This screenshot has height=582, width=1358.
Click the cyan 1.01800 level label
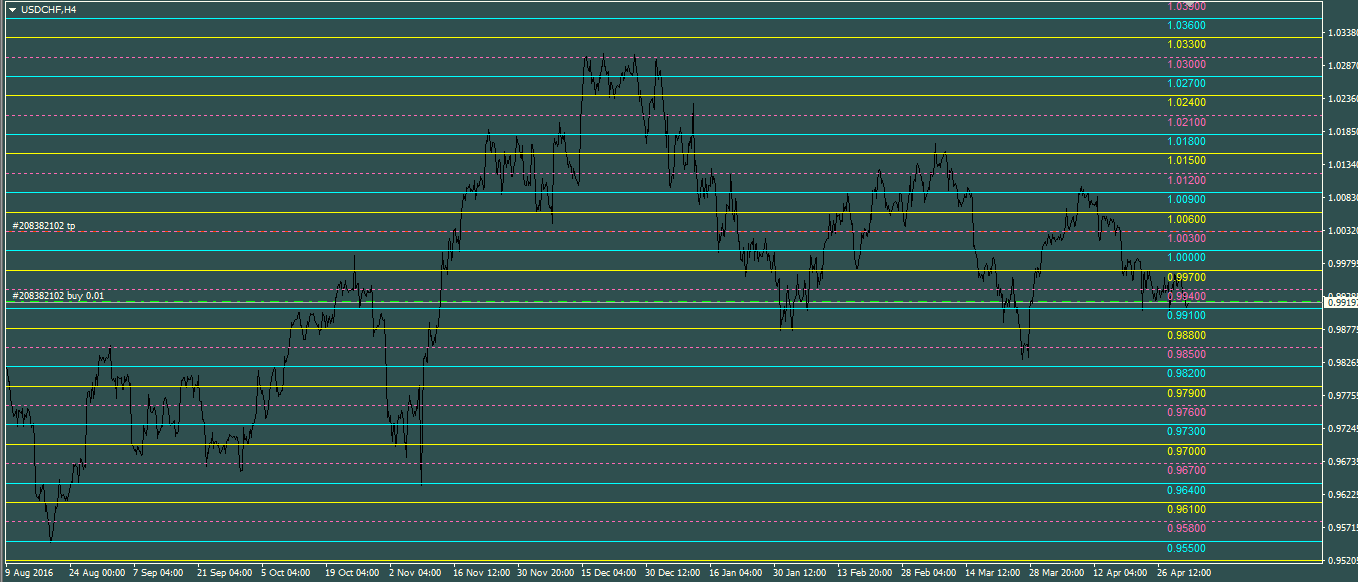(x=1185, y=141)
